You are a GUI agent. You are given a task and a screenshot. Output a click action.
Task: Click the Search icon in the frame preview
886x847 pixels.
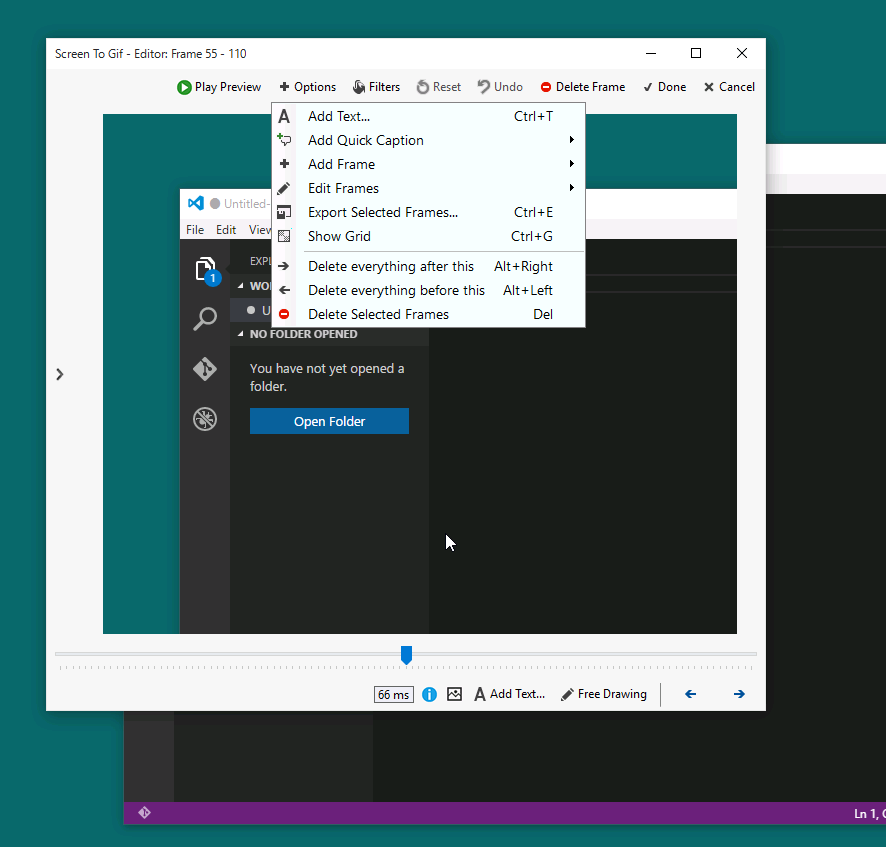205,319
